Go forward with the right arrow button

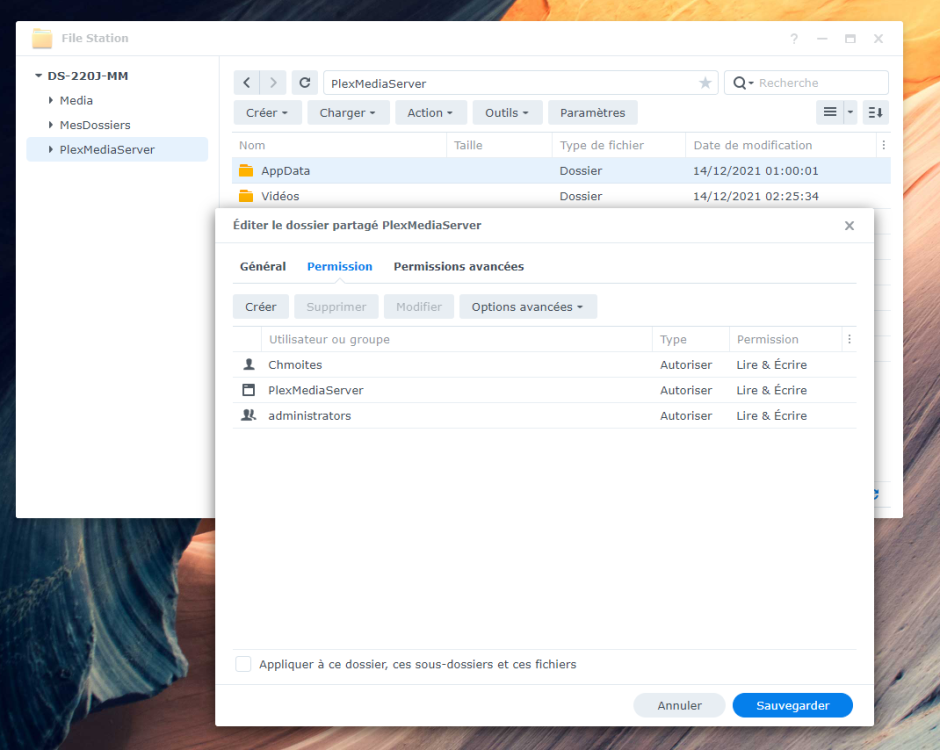[x=273, y=83]
